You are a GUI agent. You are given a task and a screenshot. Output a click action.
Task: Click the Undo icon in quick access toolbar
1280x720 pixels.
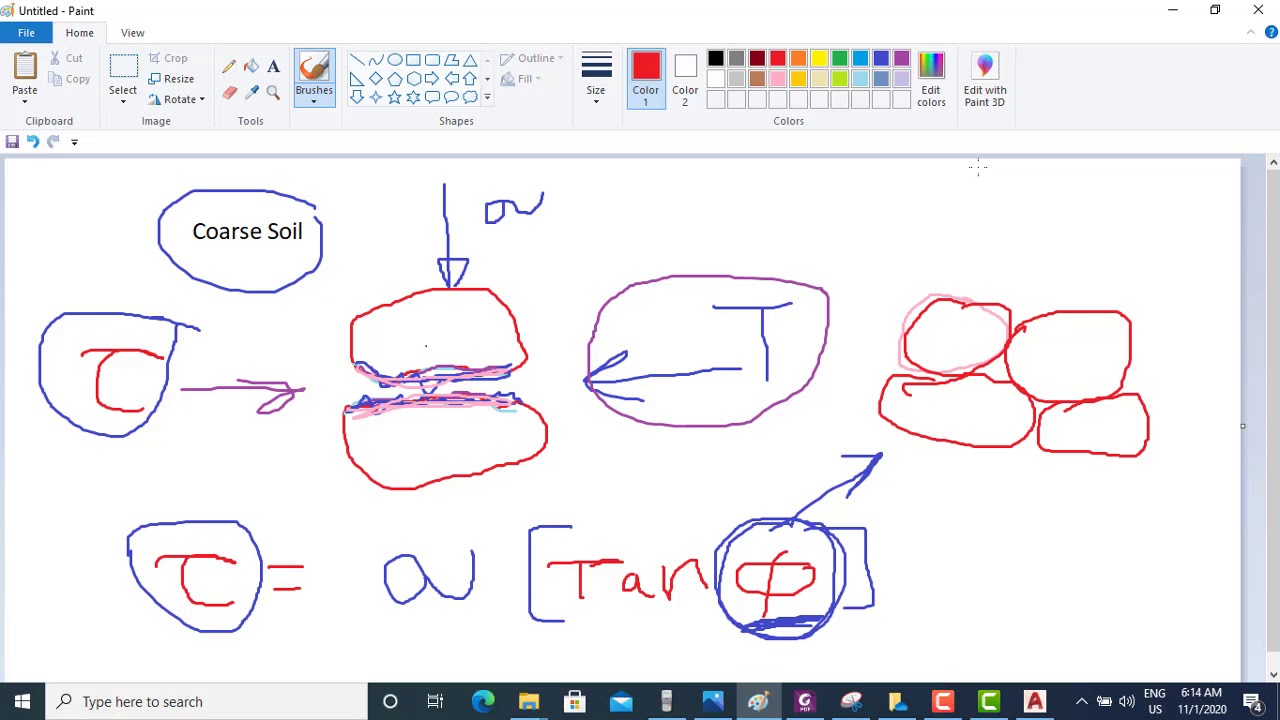(32, 142)
